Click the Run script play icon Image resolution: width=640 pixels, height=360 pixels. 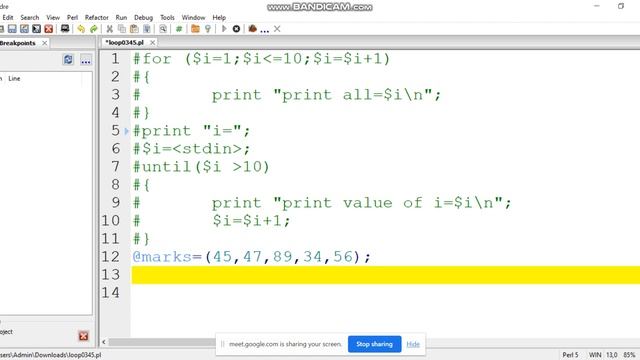coord(224,29)
